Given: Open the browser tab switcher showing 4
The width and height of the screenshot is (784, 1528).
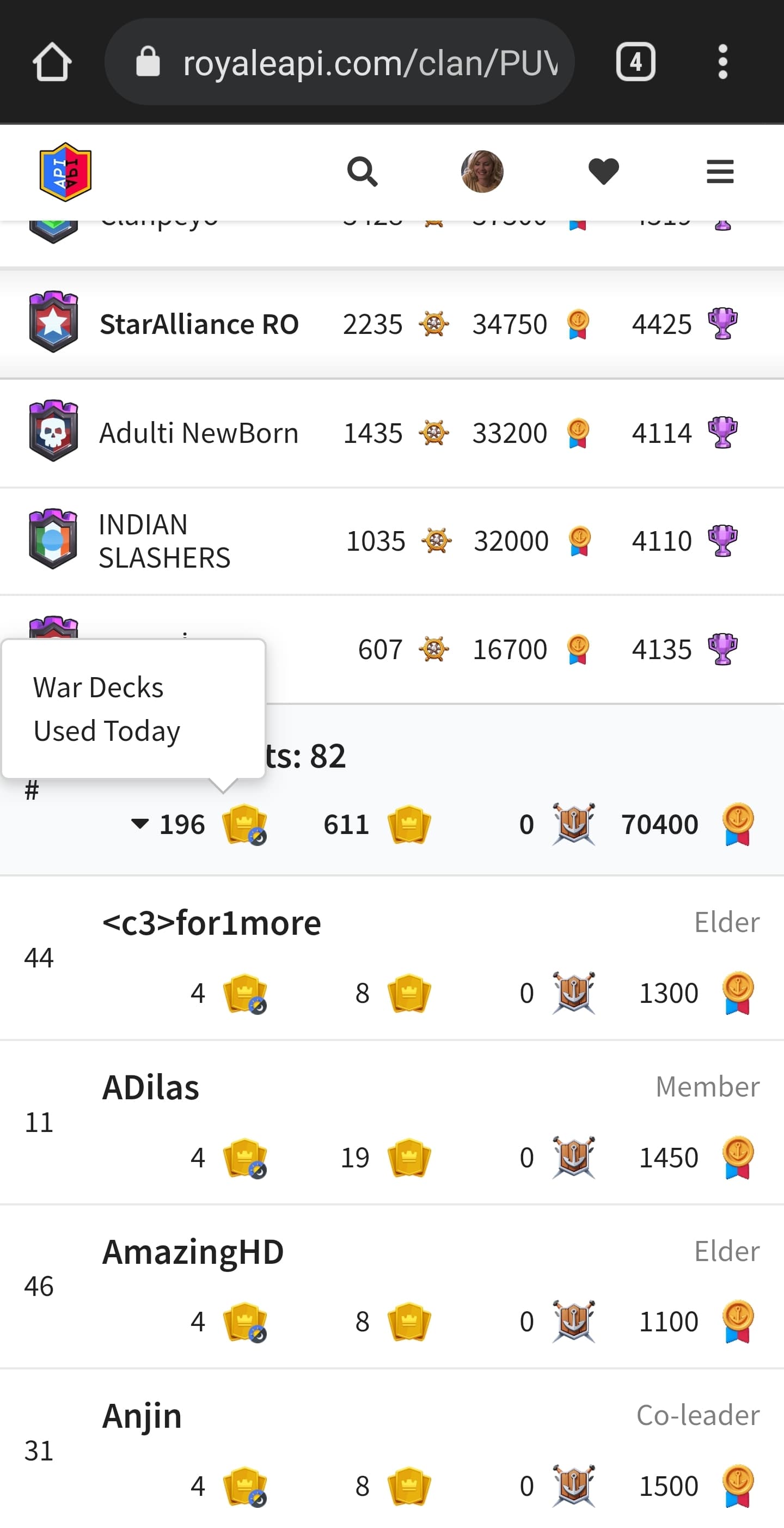Looking at the screenshot, I should [635, 62].
